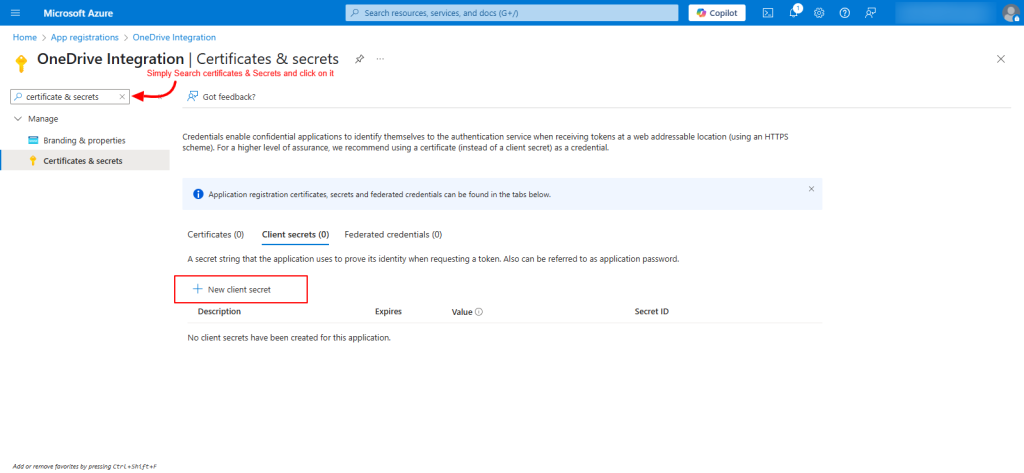Open Branding & properties
The height and width of the screenshot is (473, 1024).
[84, 140]
